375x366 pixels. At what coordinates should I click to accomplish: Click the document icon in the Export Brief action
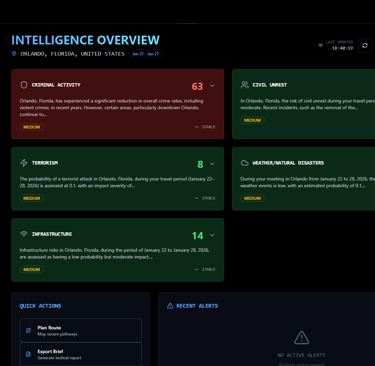click(28, 354)
